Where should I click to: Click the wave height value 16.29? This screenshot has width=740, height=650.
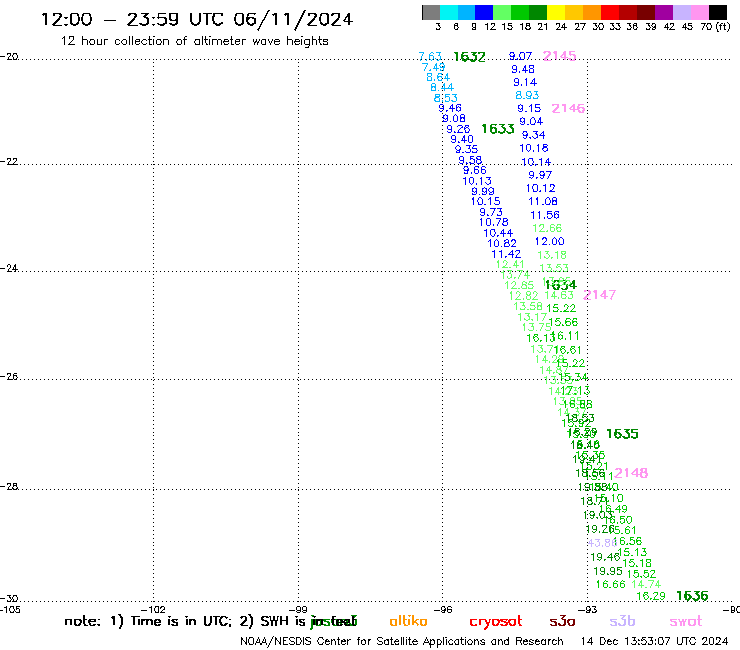pos(651,596)
